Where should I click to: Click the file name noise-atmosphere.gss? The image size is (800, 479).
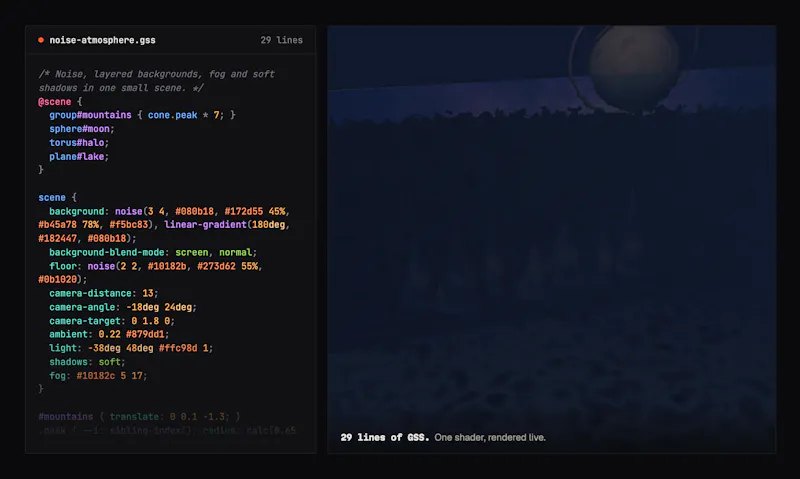[x=102, y=40]
